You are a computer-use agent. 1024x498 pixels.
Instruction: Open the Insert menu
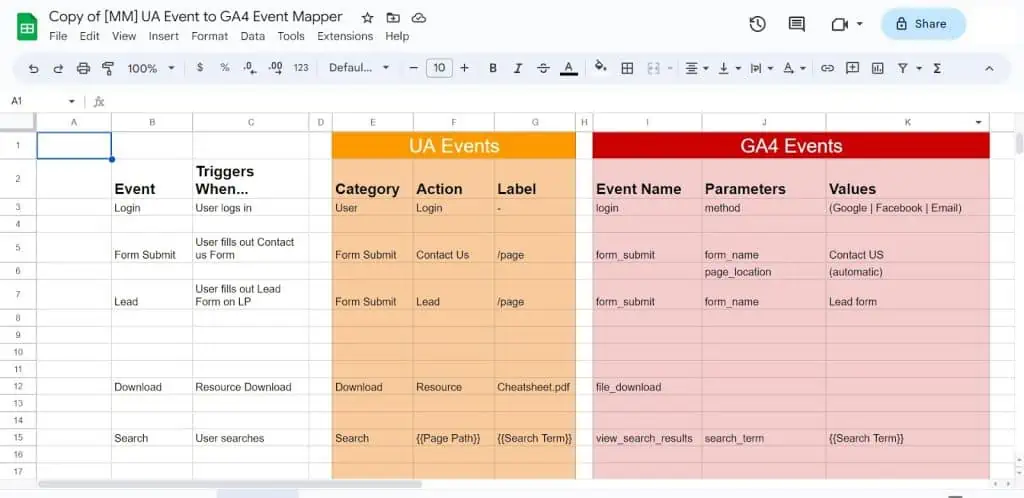pyautogui.click(x=163, y=37)
